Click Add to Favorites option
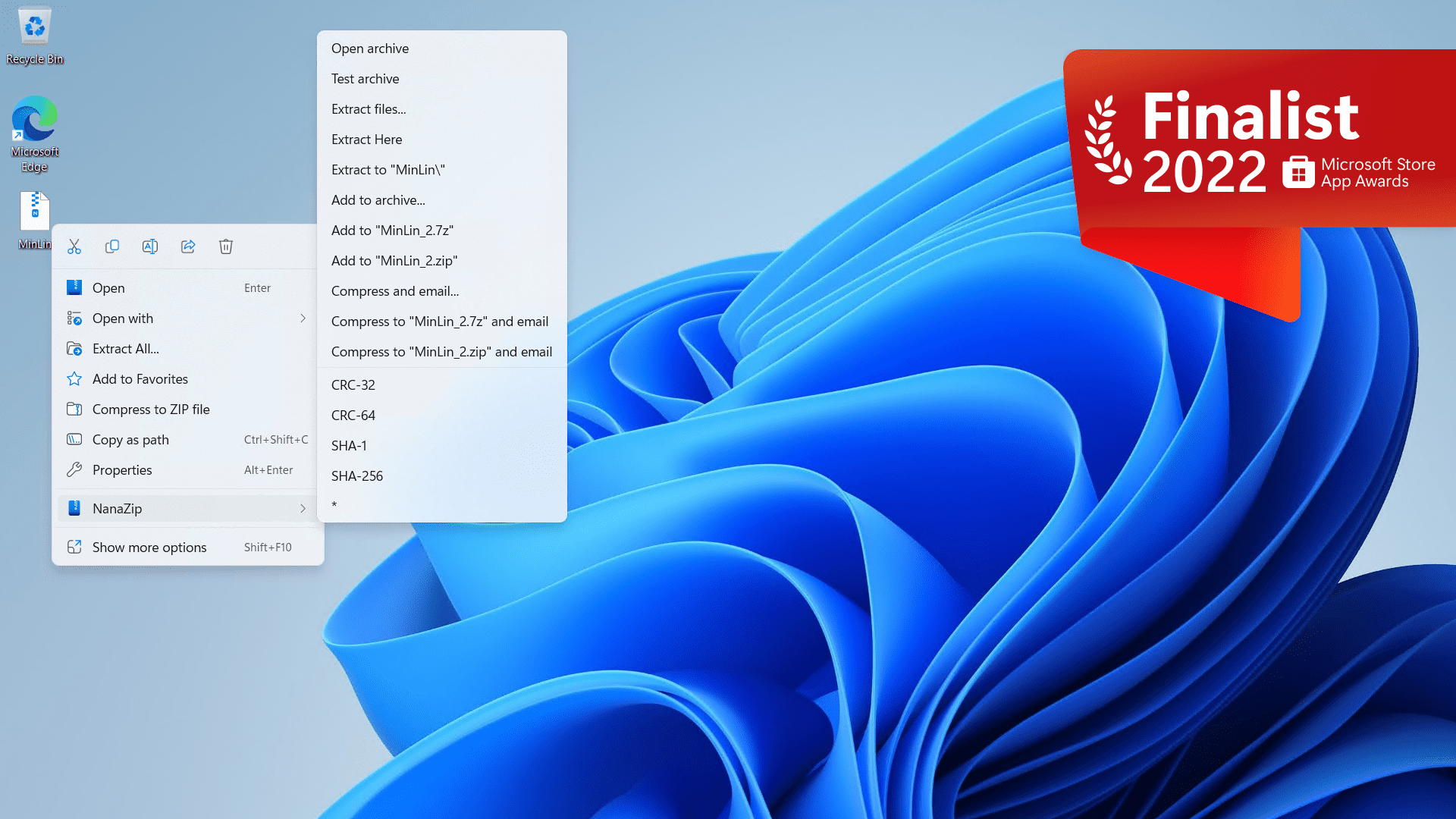The image size is (1456, 819). [x=140, y=378]
